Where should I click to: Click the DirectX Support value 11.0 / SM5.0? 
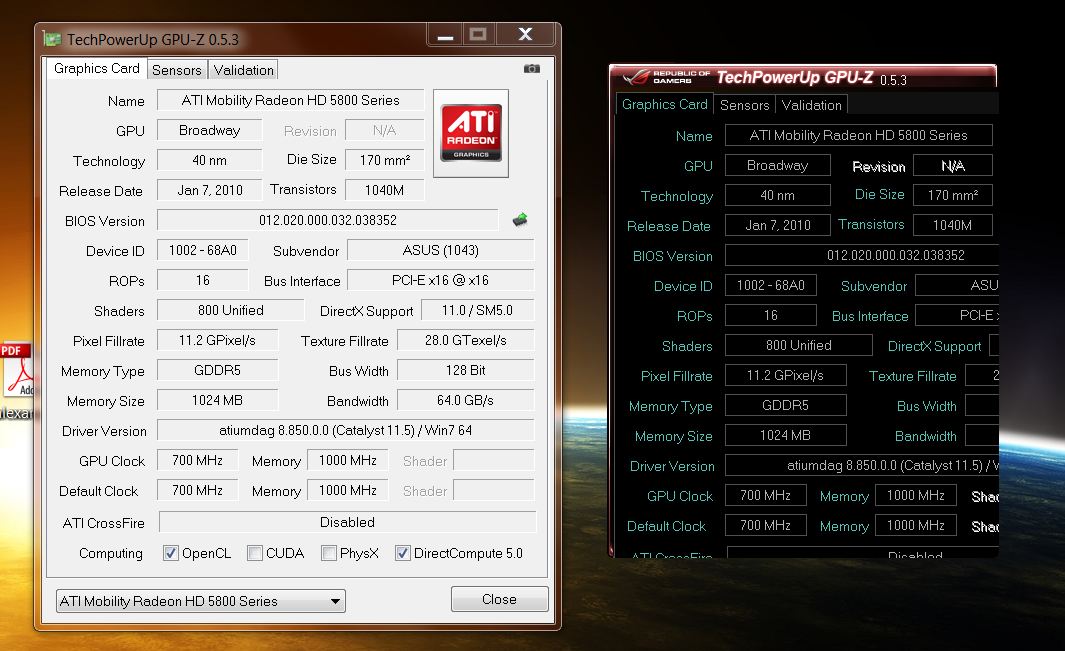(x=477, y=310)
